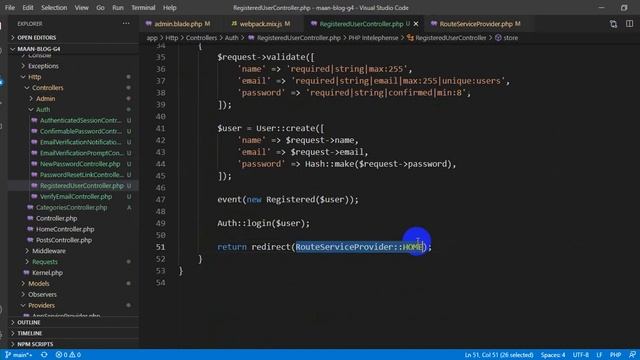Click the Spaces: 4 indentation setting
Viewport: 640px width, 360px height.
click(553, 355)
